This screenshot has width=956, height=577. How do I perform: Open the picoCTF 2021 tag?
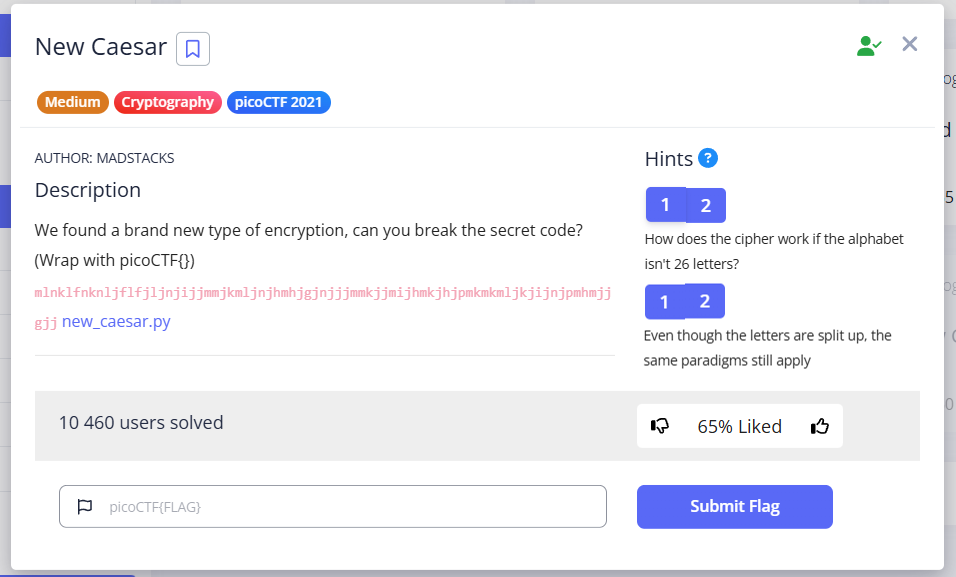coord(279,102)
